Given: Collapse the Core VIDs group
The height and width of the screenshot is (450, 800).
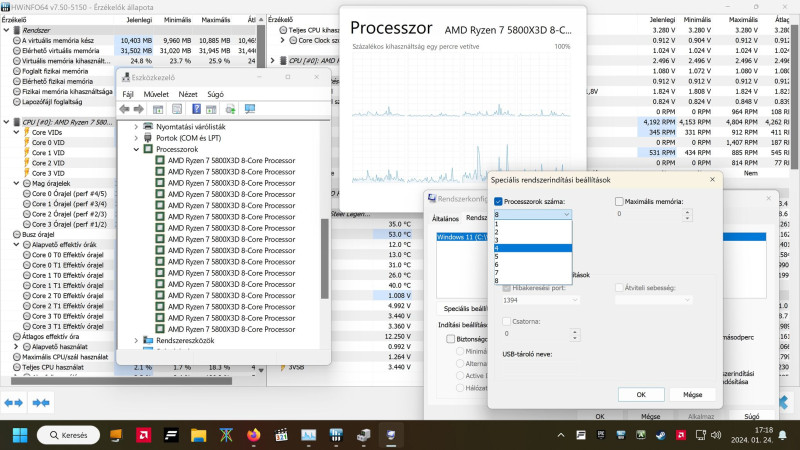Looking at the screenshot, I should tap(16, 132).
